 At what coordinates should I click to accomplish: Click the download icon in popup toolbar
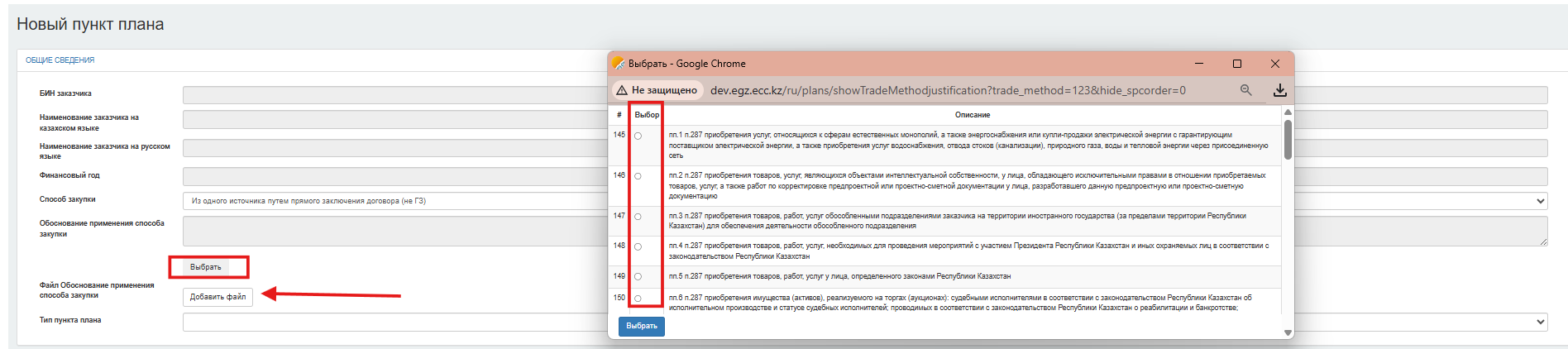(1279, 90)
